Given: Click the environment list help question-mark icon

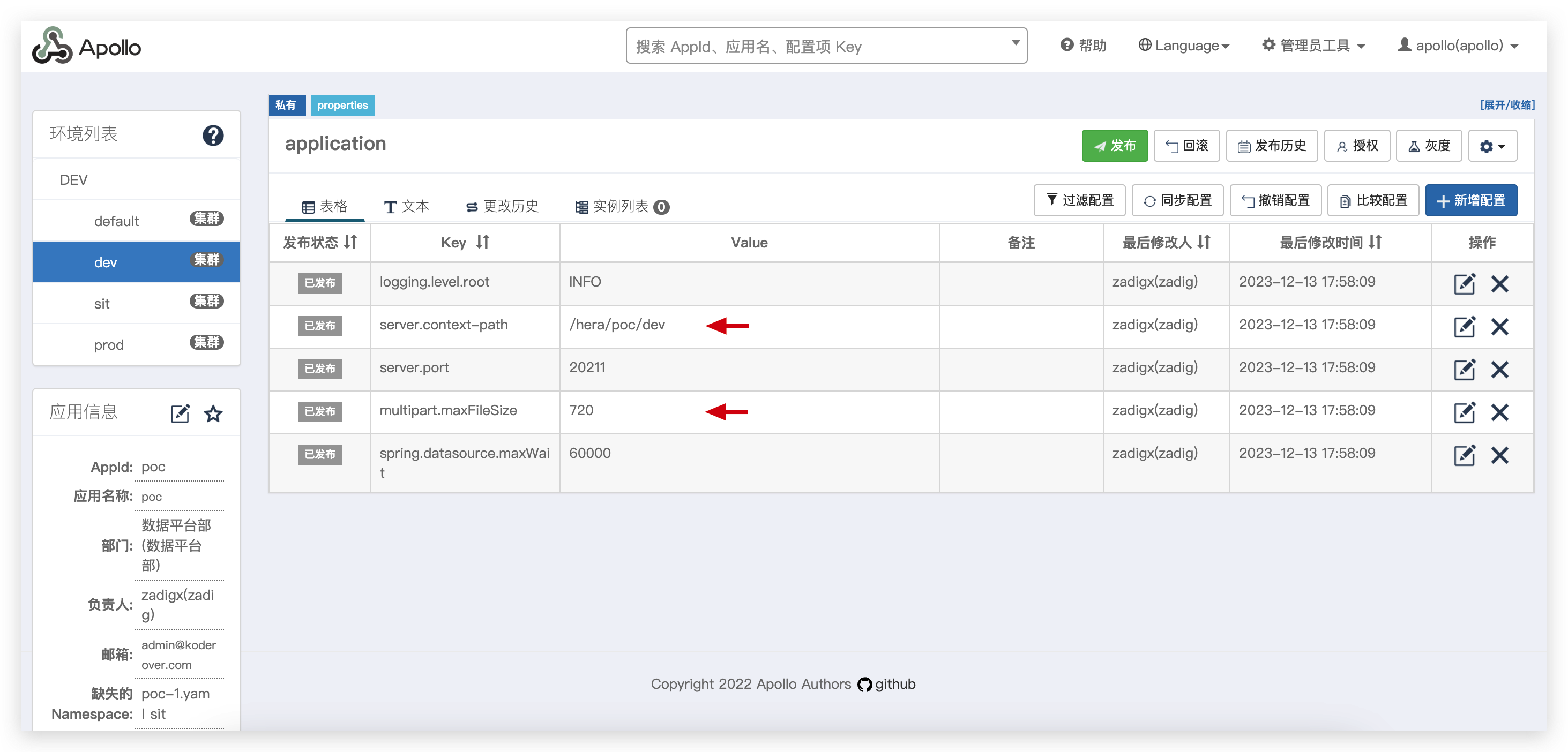Looking at the screenshot, I should coord(212,135).
